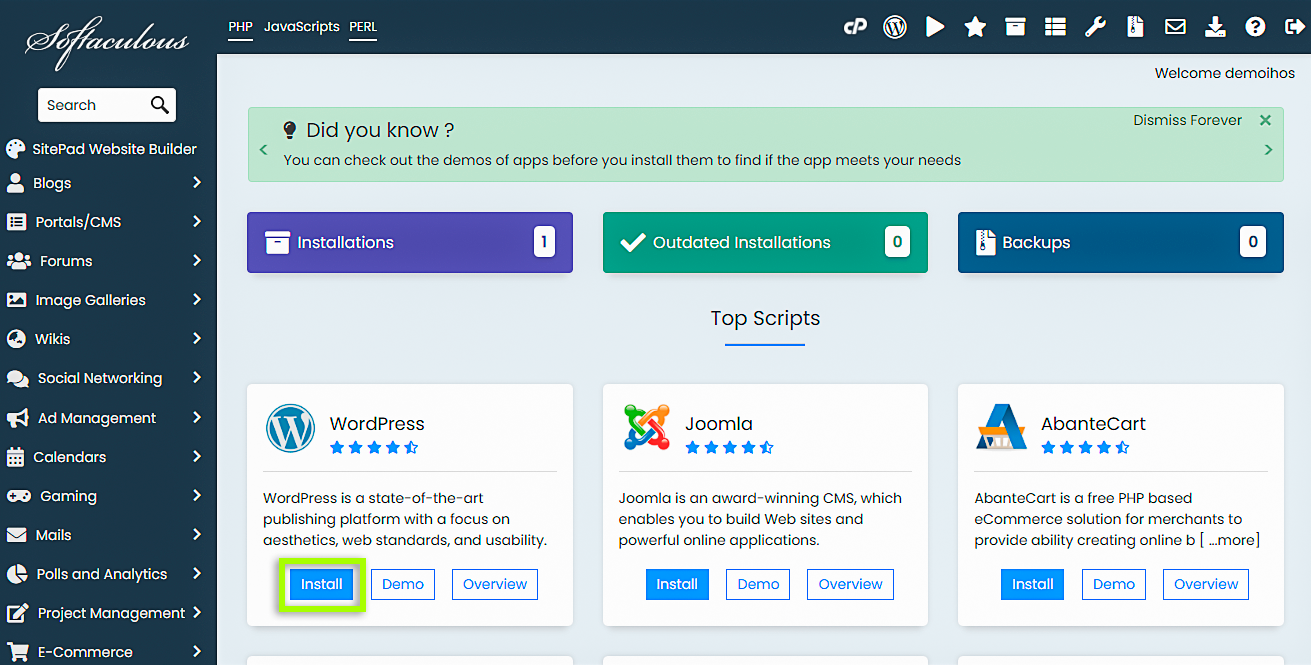View the WordPress Demo
This screenshot has height=665, width=1311.
pyautogui.click(x=403, y=584)
